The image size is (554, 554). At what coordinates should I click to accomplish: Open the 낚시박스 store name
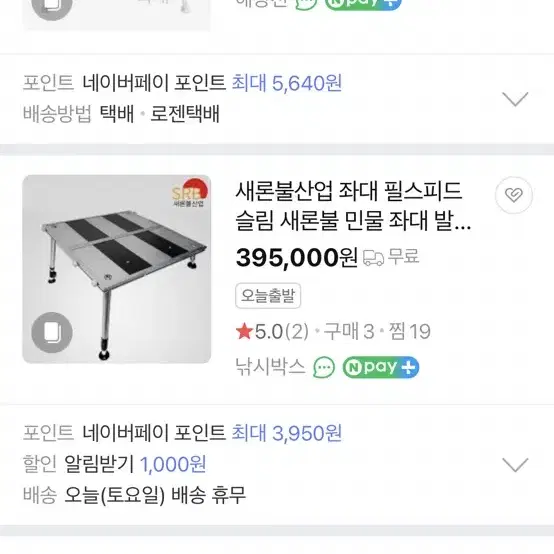(x=270, y=367)
